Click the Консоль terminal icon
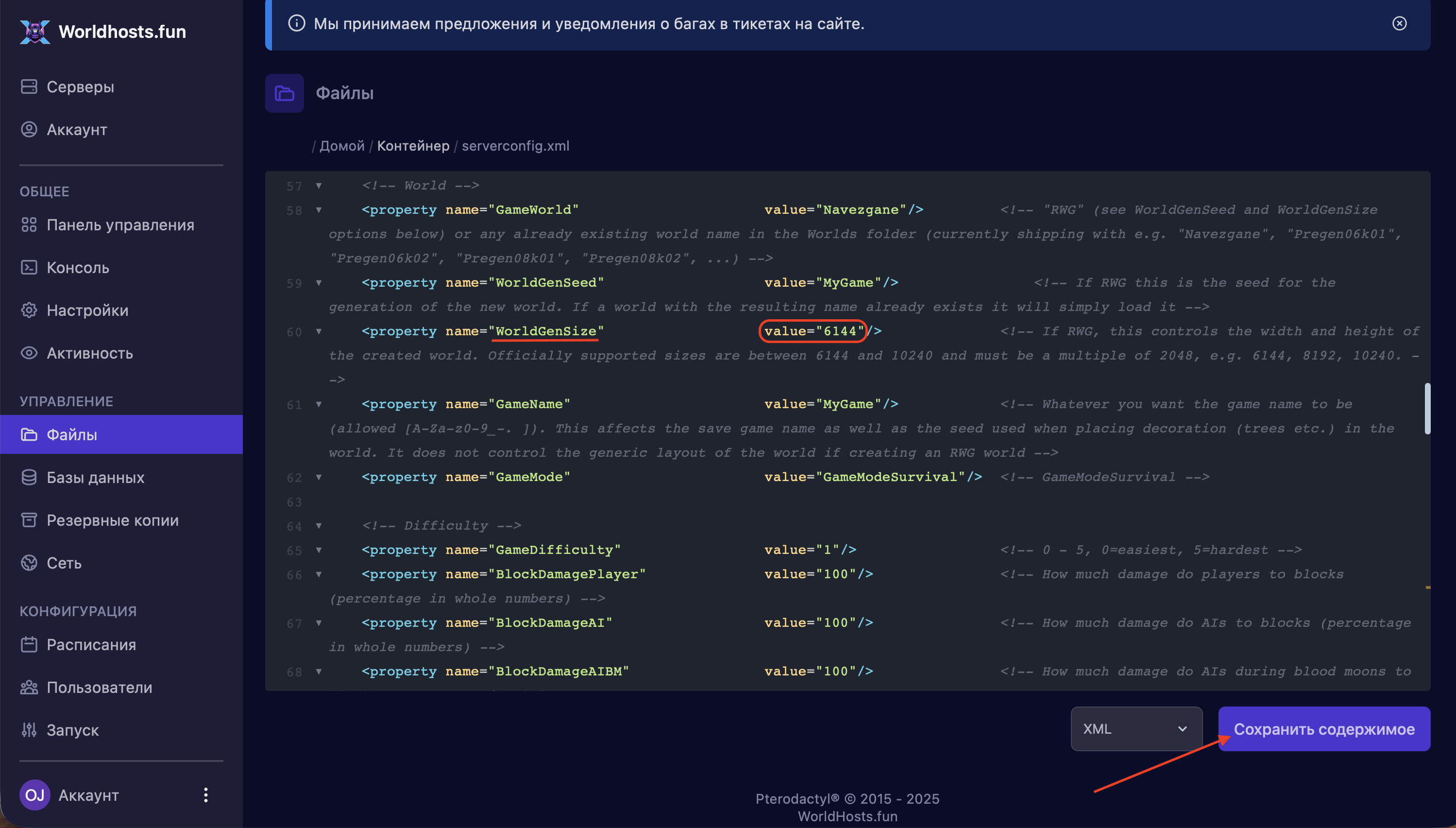1456x828 pixels. 29,267
